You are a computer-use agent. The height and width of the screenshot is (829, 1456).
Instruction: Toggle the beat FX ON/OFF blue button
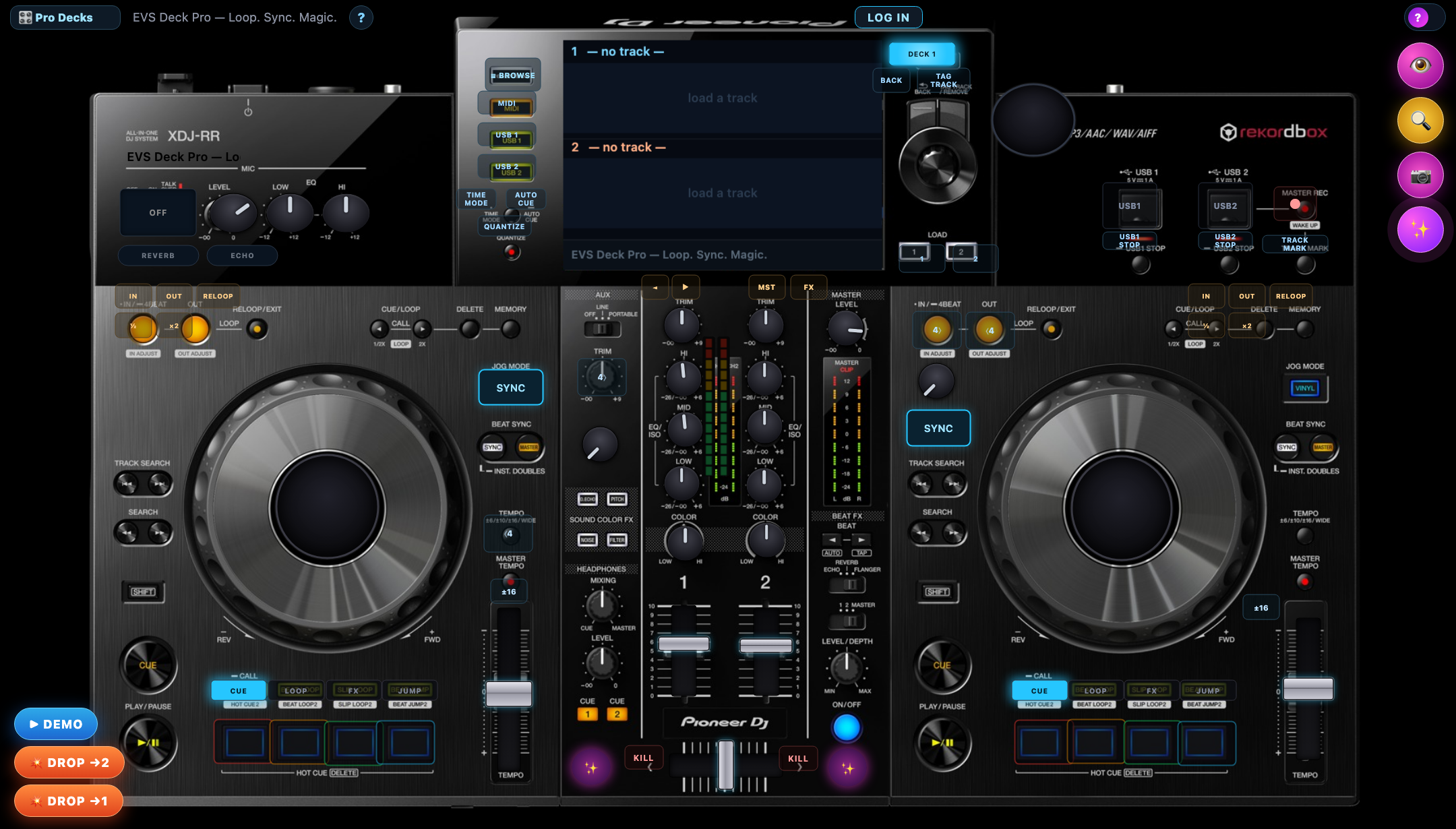tap(847, 728)
